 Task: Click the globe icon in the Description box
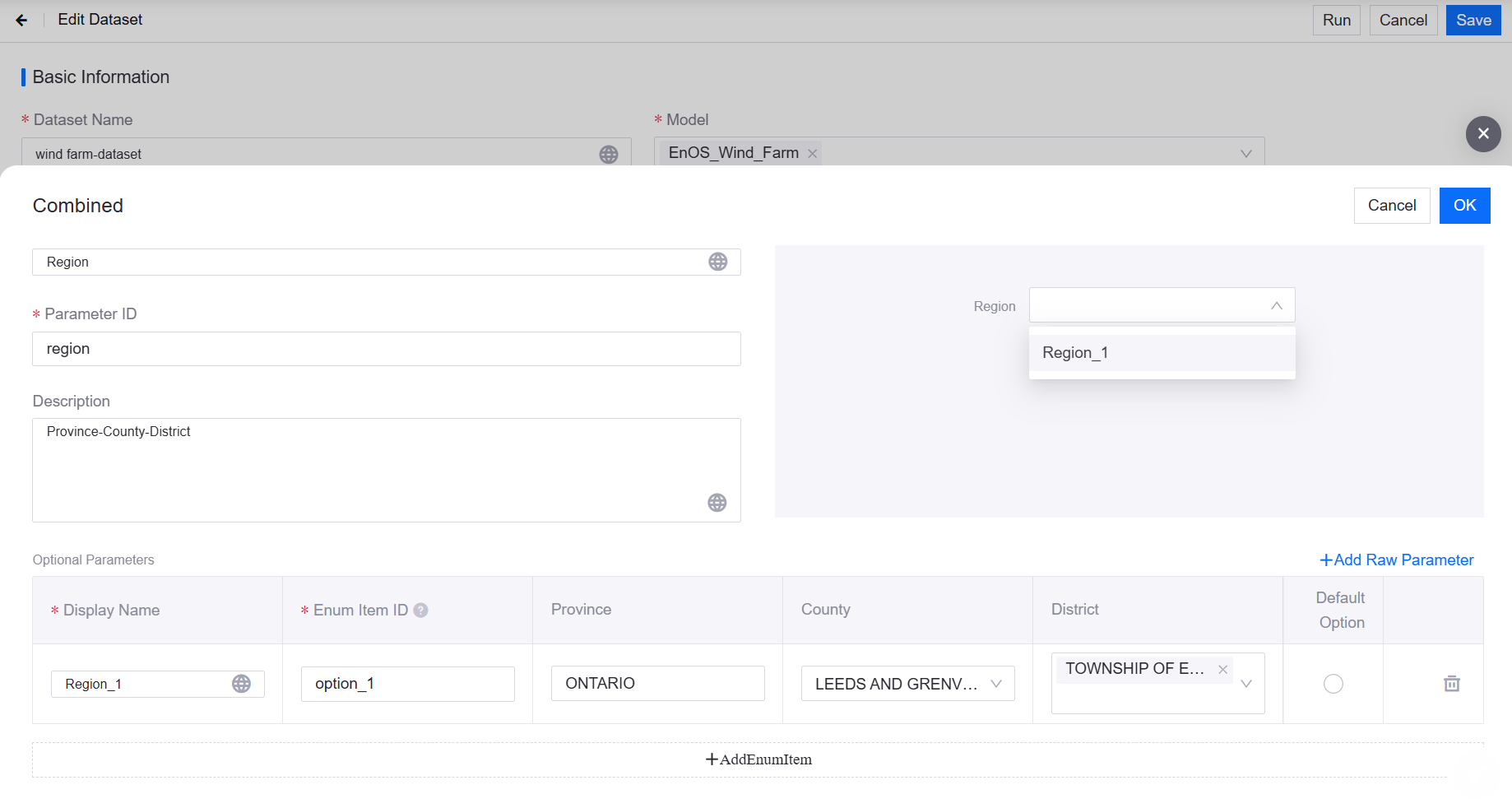tap(717, 503)
